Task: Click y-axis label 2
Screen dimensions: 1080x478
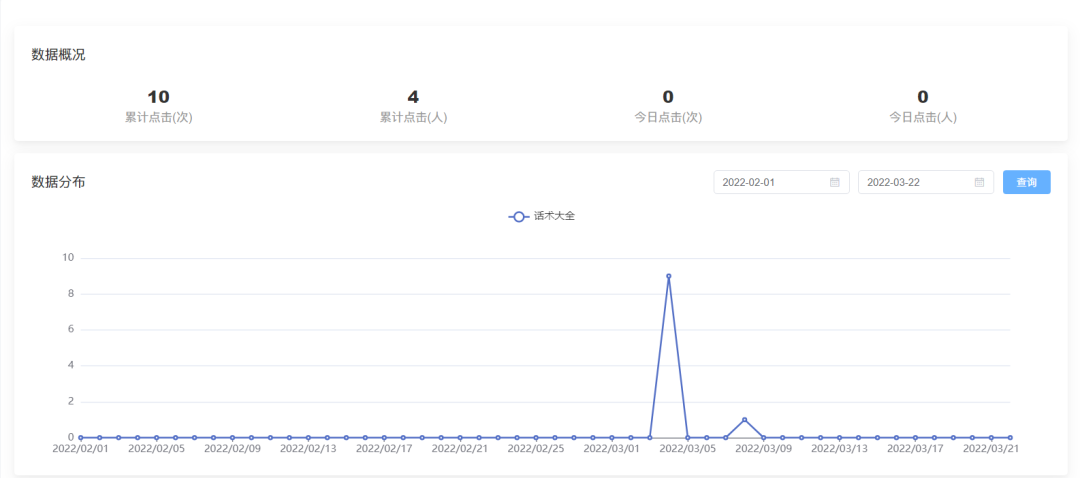Action: pos(71,402)
